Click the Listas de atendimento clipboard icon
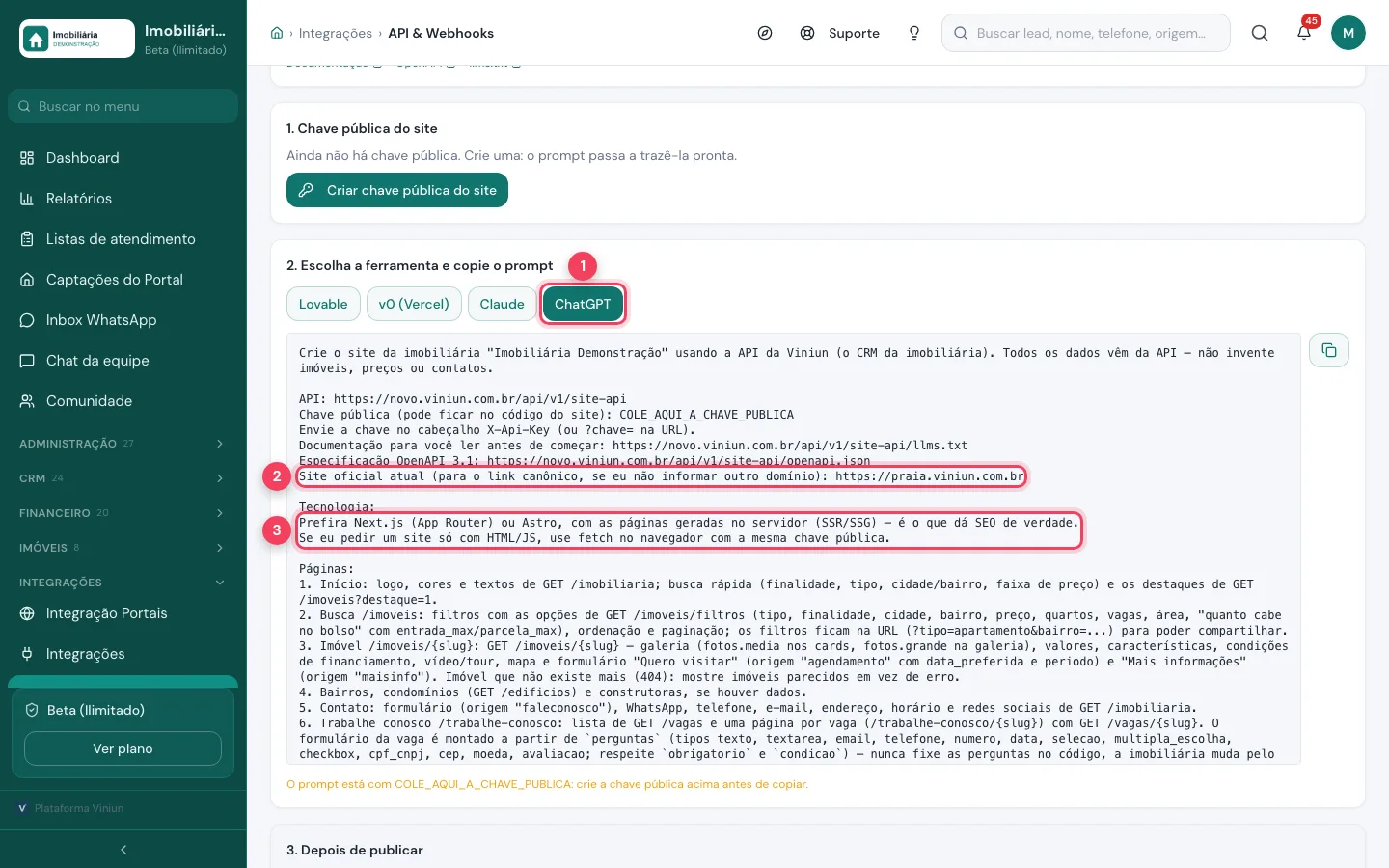 point(27,239)
